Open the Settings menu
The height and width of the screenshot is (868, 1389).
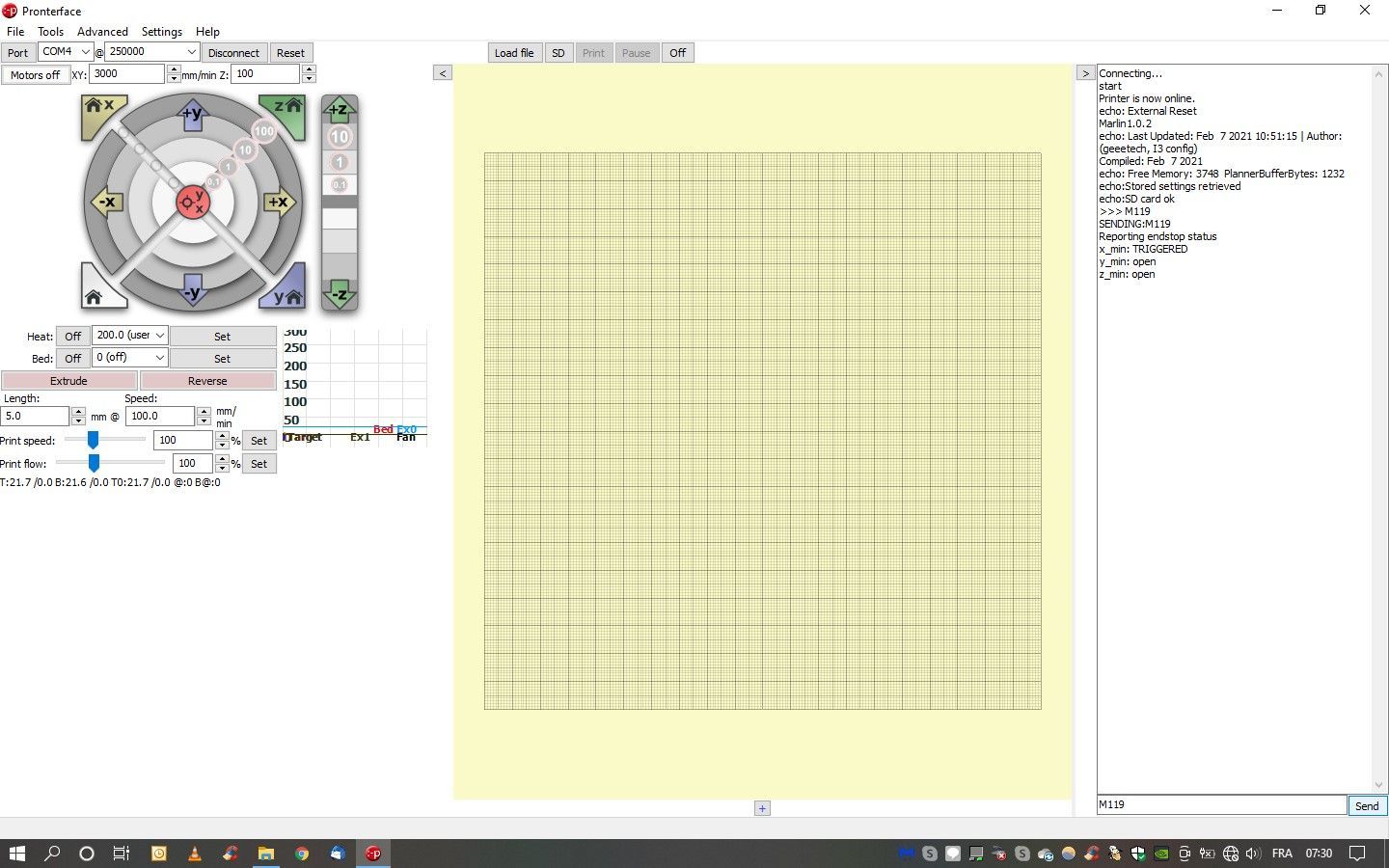[161, 32]
